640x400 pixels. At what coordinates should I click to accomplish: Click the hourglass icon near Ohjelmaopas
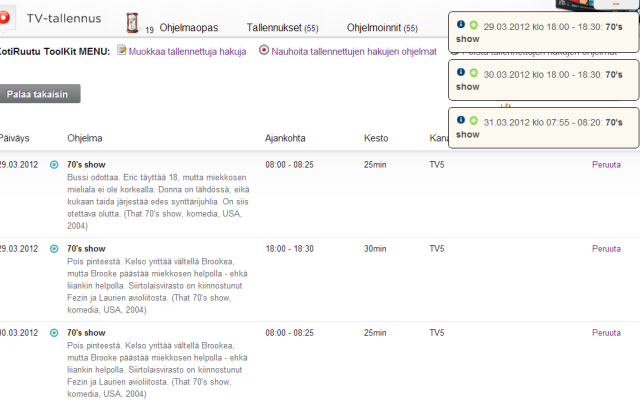tap(132, 23)
